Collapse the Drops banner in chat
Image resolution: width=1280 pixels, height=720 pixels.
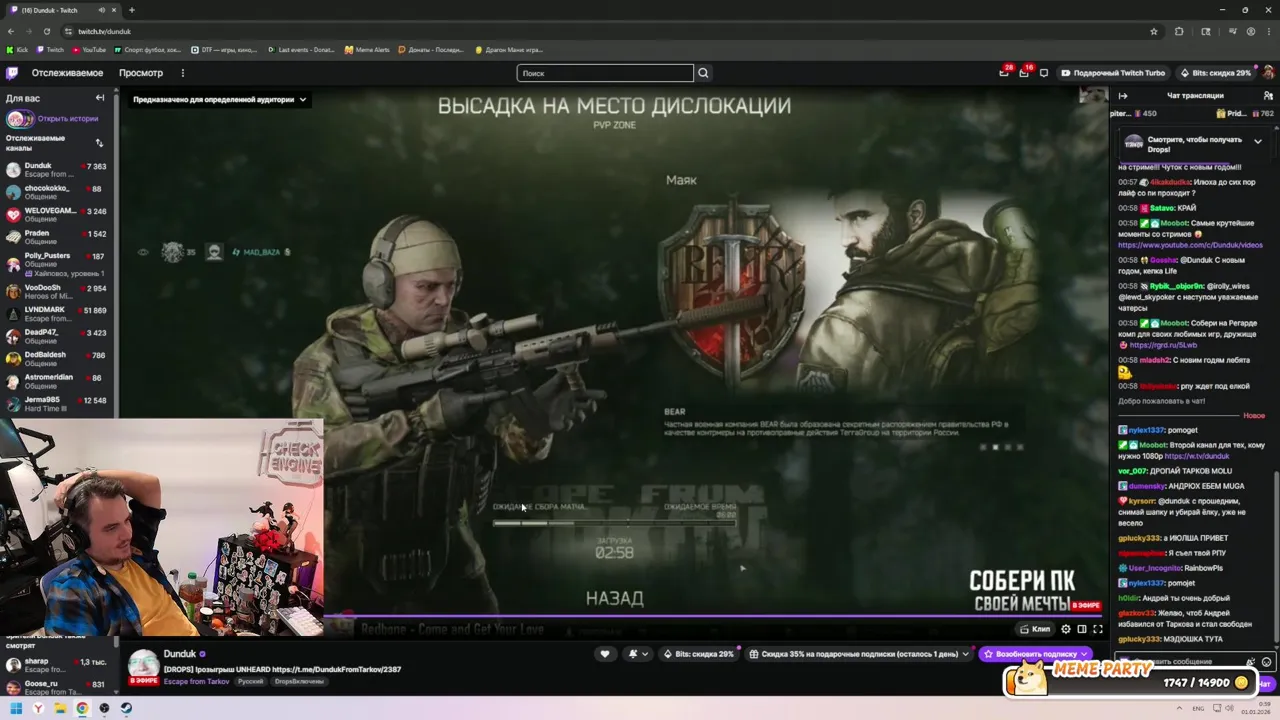pos(1257,142)
